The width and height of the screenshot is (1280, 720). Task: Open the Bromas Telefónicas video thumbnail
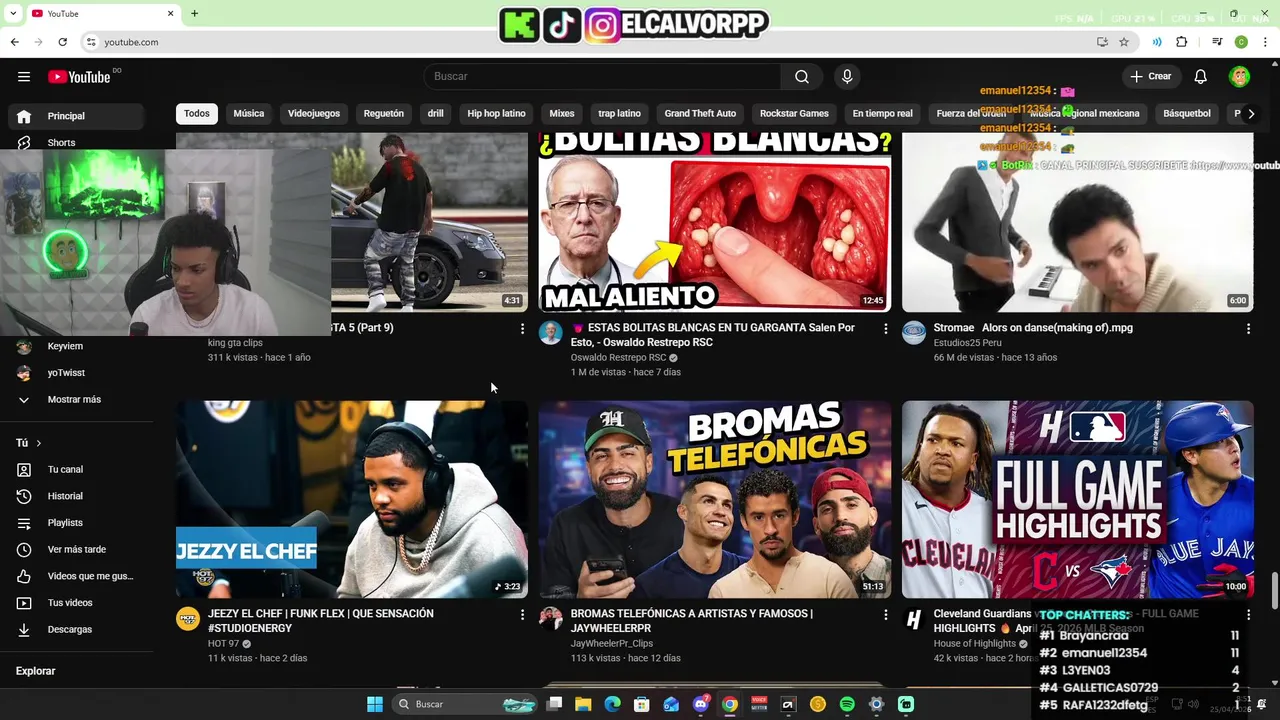pos(715,499)
